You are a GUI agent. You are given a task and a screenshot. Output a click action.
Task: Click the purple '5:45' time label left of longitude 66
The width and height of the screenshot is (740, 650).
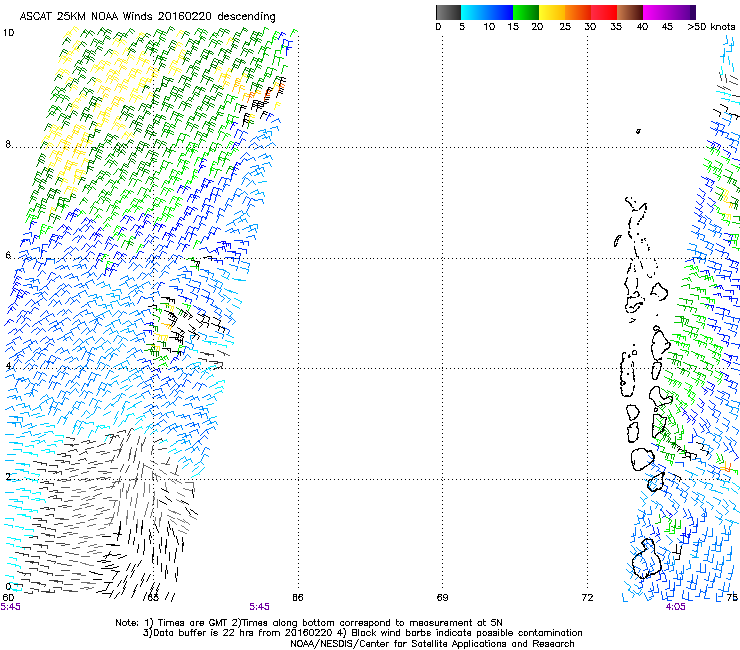[260, 607]
